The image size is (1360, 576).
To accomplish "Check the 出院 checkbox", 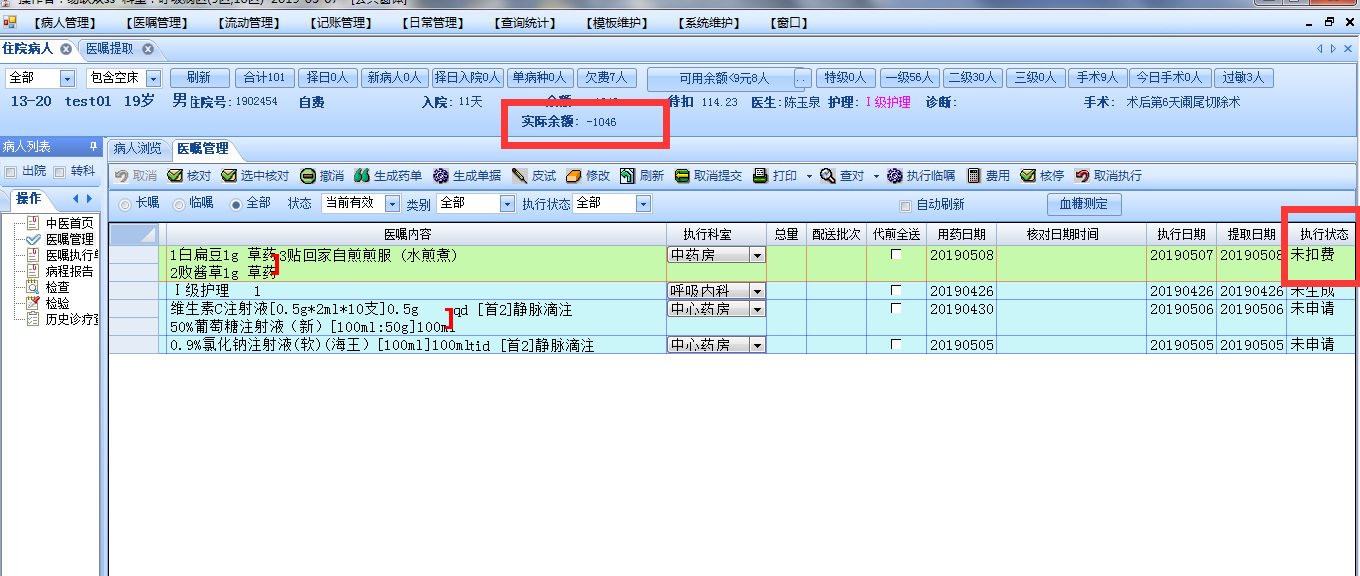I will [11, 172].
